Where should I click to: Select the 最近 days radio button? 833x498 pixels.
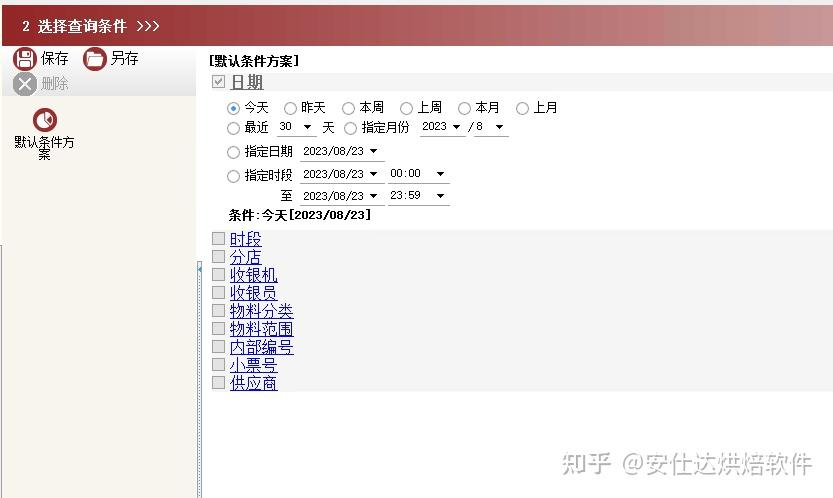tap(233, 128)
